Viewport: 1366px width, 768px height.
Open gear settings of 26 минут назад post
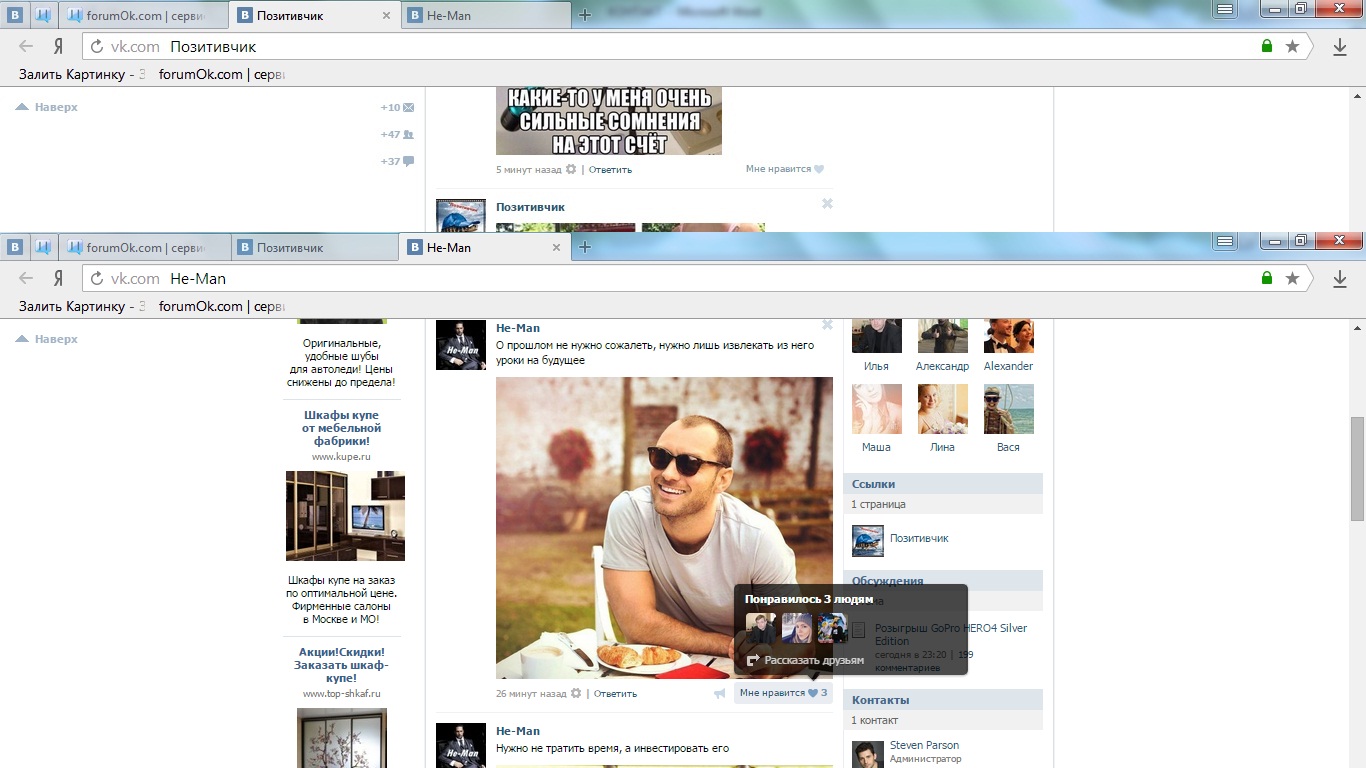[575, 693]
